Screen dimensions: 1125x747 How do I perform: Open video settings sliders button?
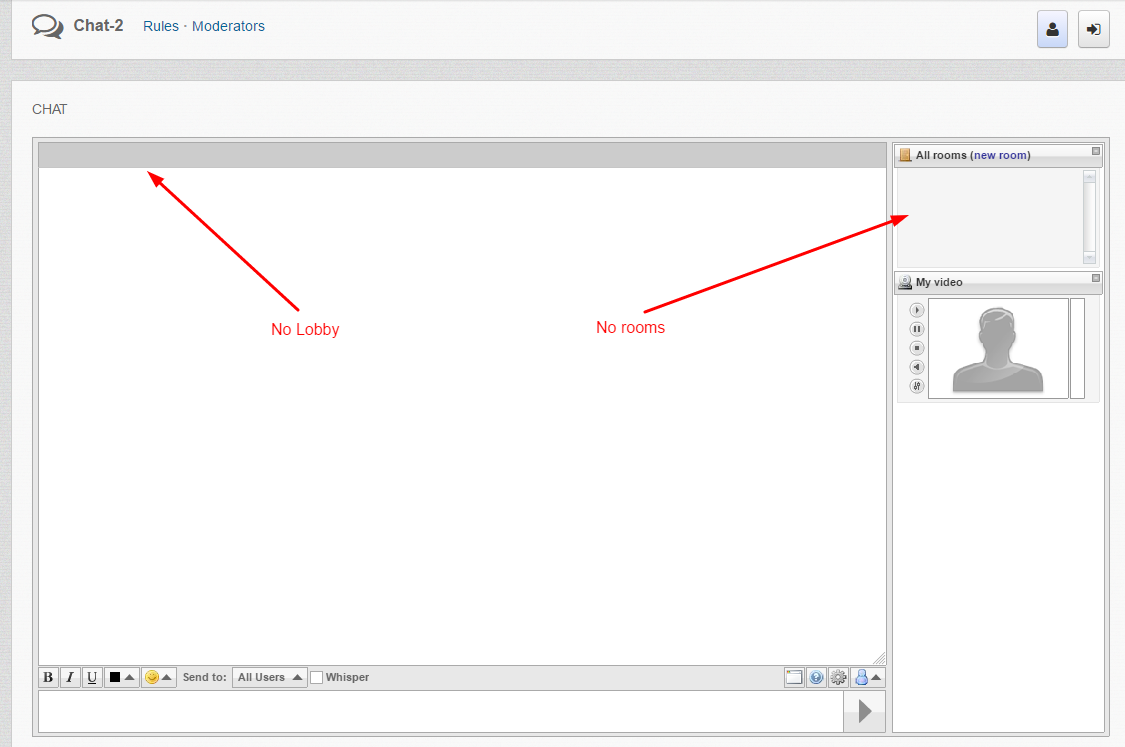[x=916, y=386]
